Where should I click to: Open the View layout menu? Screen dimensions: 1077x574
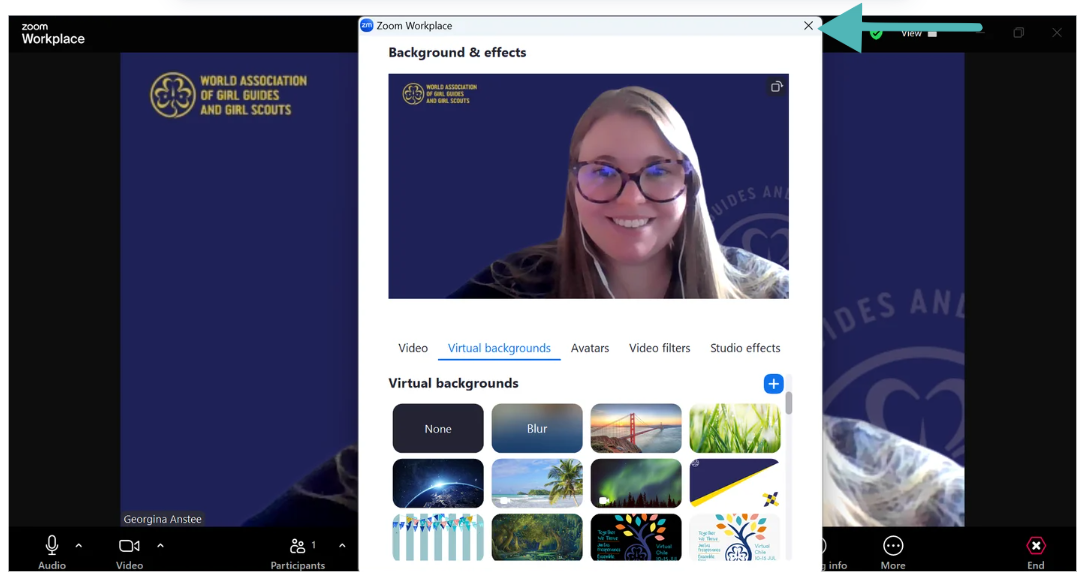918,33
